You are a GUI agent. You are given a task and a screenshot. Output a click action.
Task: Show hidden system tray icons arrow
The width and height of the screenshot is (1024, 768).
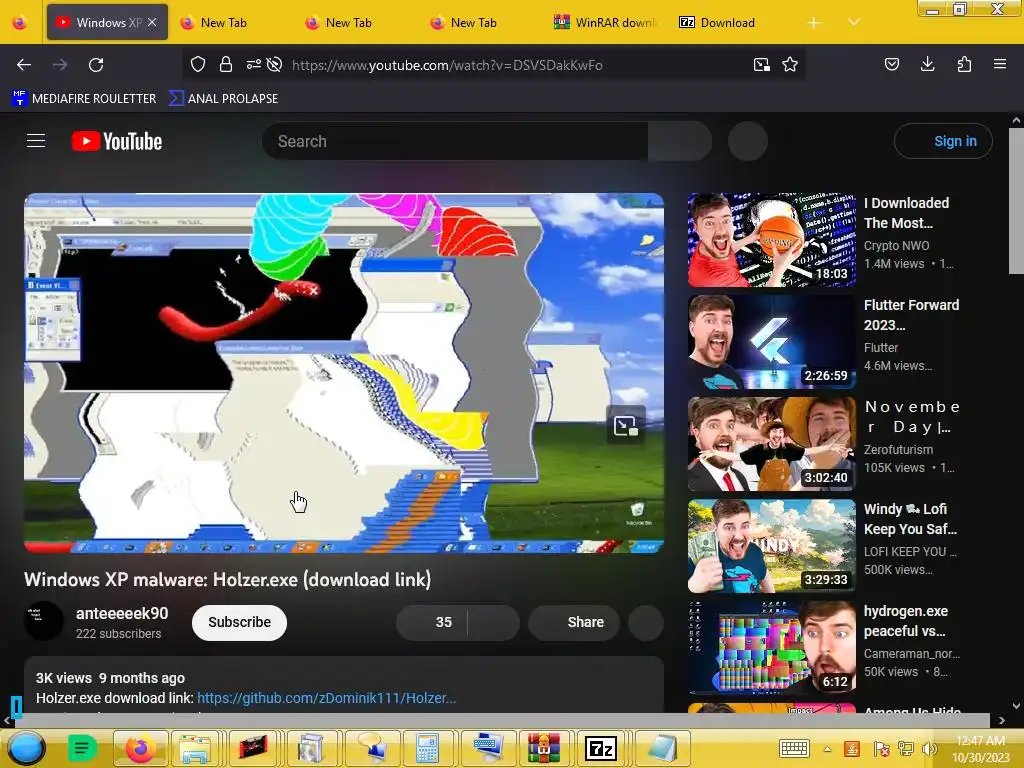pyautogui.click(x=827, y=749)
